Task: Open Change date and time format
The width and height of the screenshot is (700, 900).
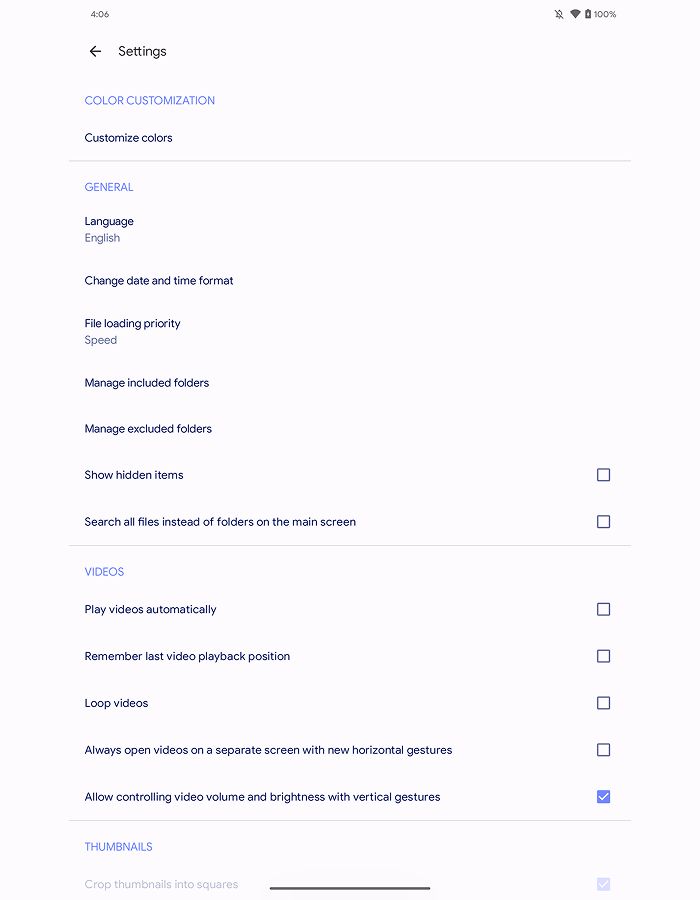Action: pos(159,281)
